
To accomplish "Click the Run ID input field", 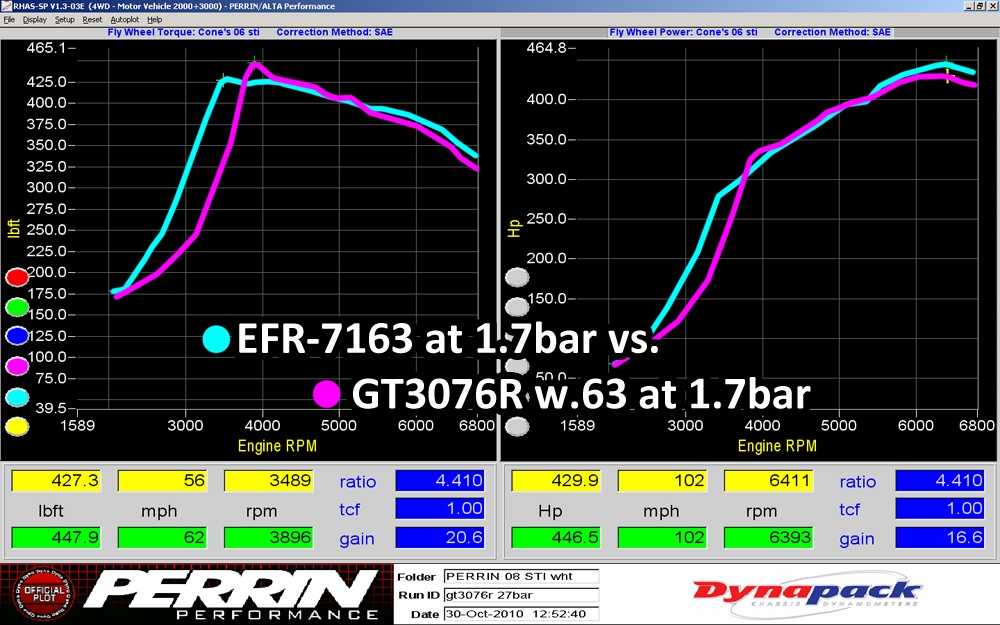I will [x=521, y=595].
